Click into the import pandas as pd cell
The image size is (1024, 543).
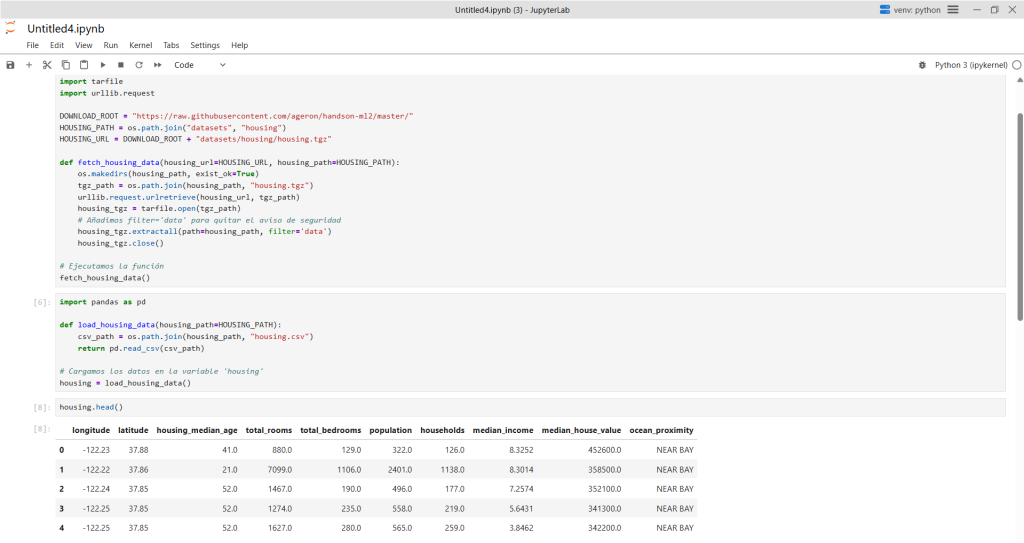pos(530,342)
